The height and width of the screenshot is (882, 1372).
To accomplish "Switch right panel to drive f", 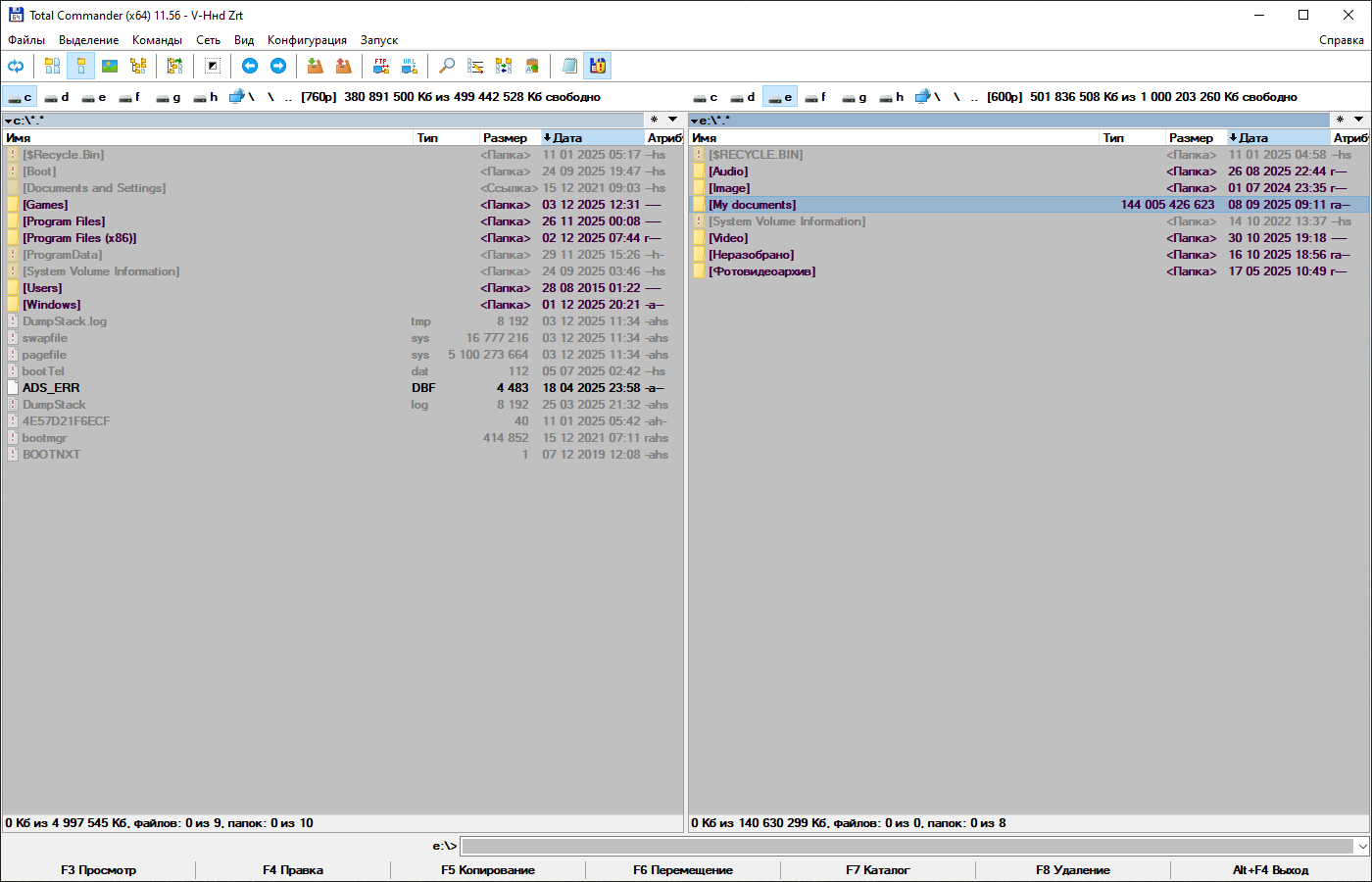I will click(x=817, y=97).
